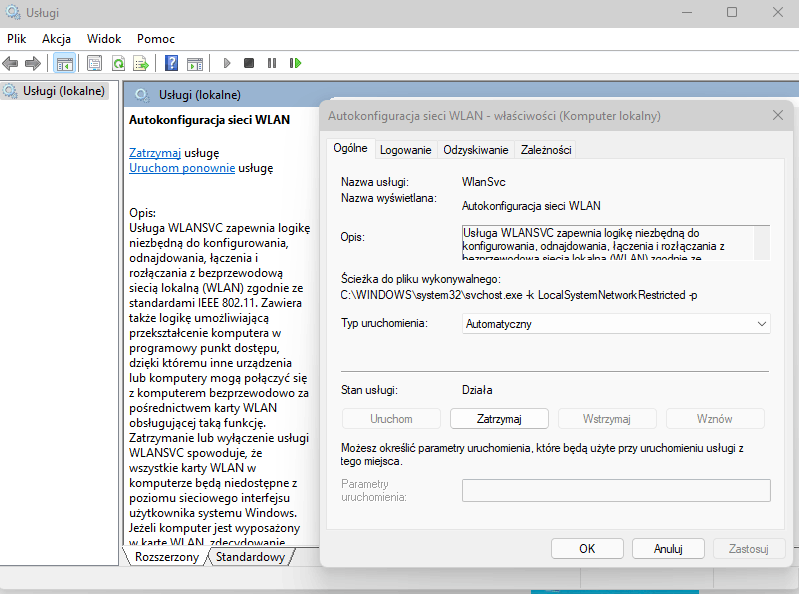Open the Widok menu

pyautogui.click(x=104, y=39)
